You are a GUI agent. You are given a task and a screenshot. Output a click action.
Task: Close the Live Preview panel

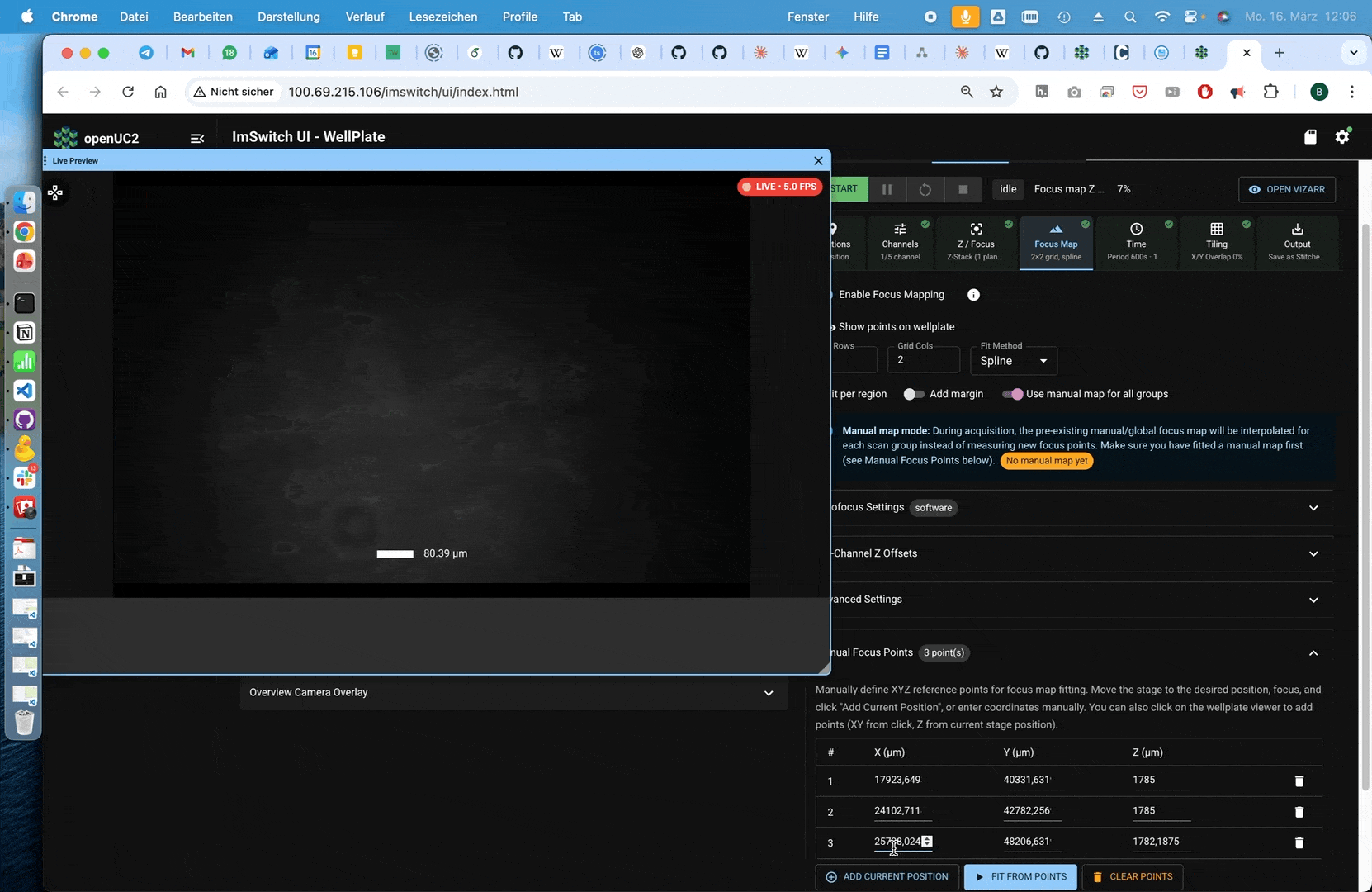(x=818, y=160)
